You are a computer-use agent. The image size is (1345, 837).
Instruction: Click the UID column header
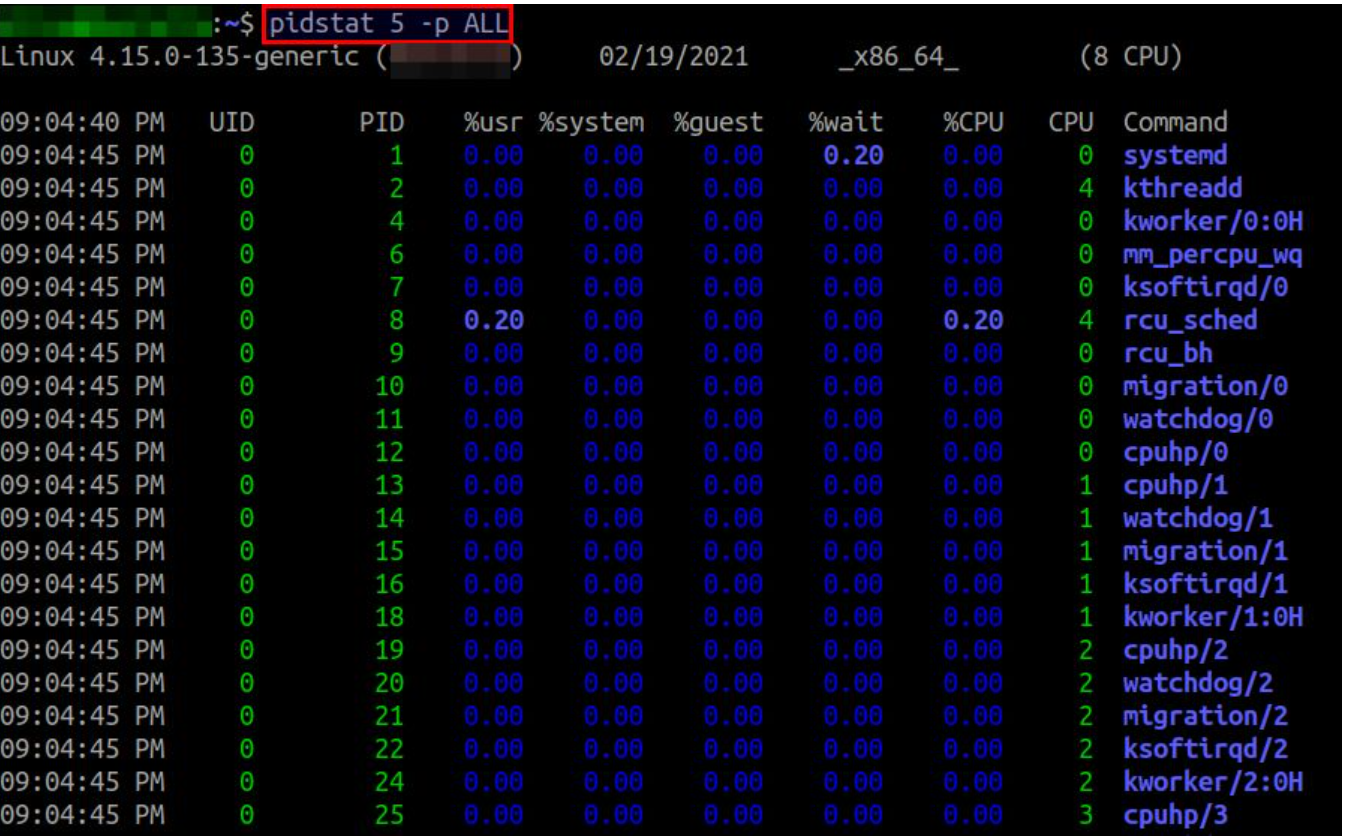[231, 123]
